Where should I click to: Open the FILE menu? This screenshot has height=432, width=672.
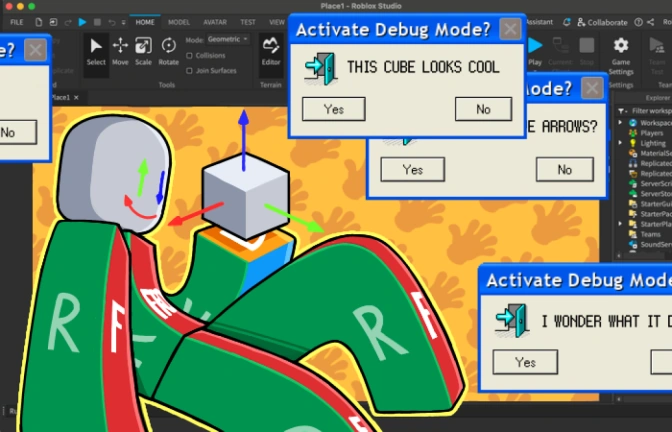(17, 22)
